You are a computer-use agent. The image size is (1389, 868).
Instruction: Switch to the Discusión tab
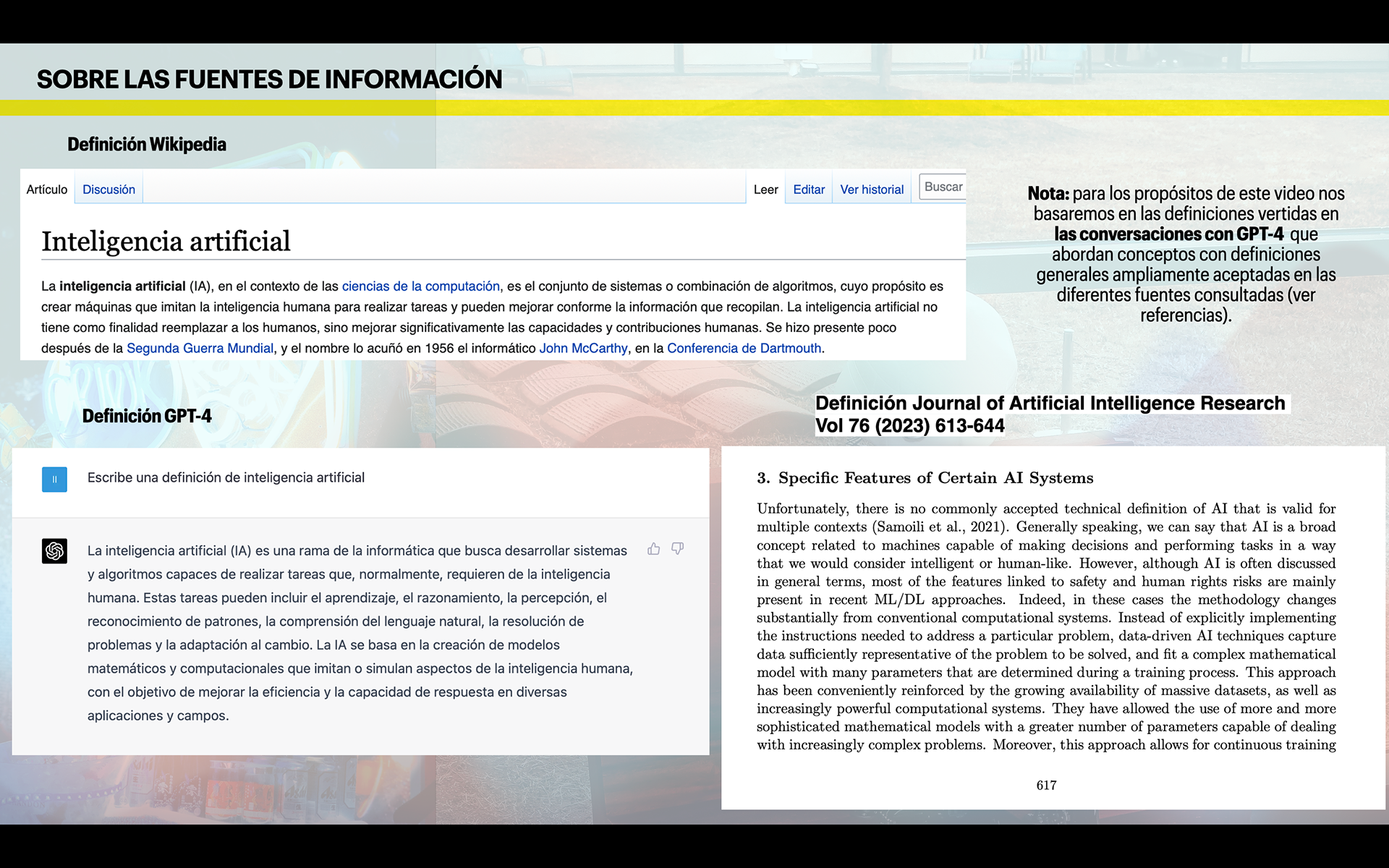tap(109, 190)
